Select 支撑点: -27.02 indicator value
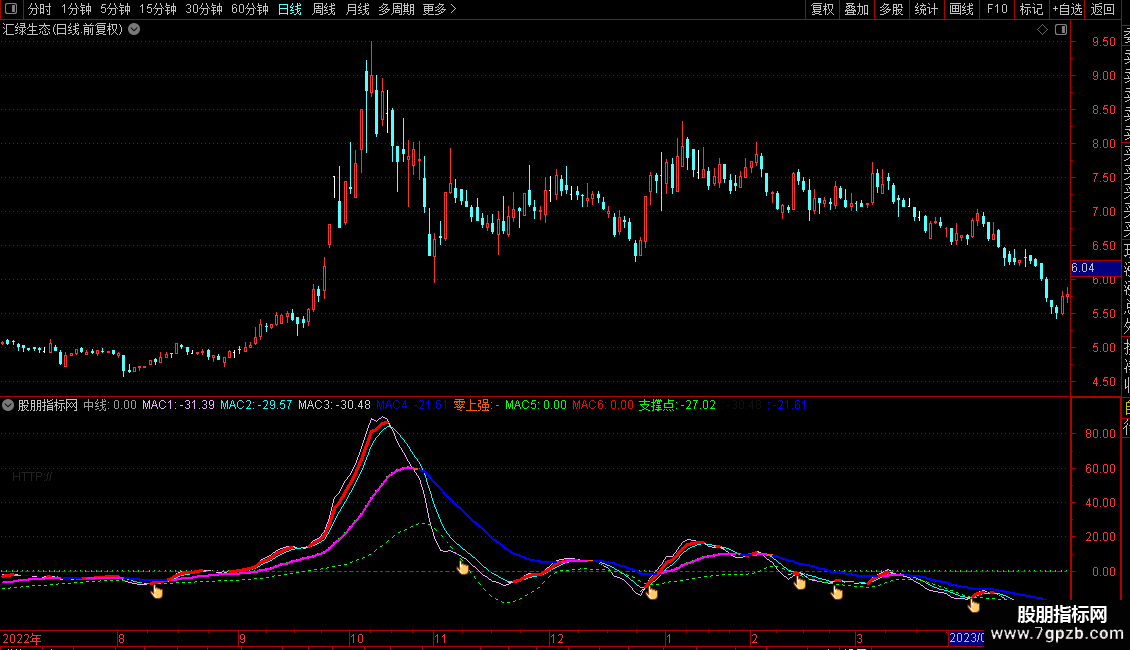This screenshot has width=1130, height=650. pyautogui.click(x=677, y=405)
